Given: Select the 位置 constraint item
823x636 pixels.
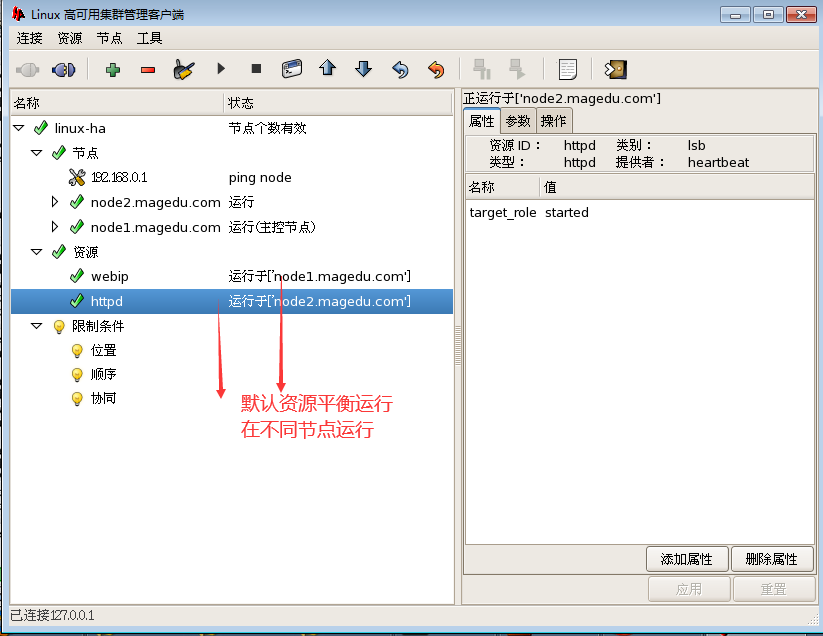Looking at the screenshot, I should click(104, 350).
